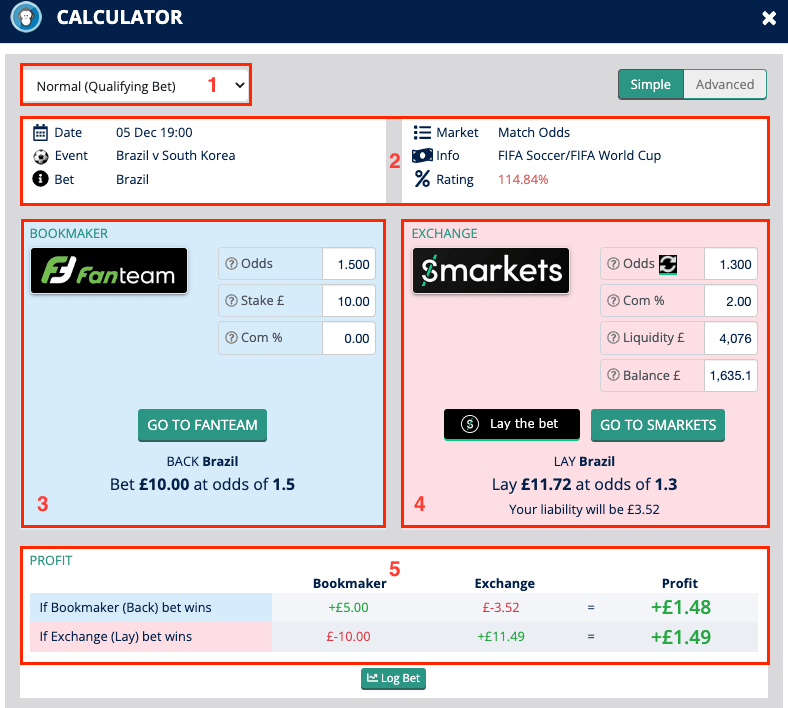Edit the bookmaker odds field 1.500
The image size is (788, 708).
(x=349, y=264)
